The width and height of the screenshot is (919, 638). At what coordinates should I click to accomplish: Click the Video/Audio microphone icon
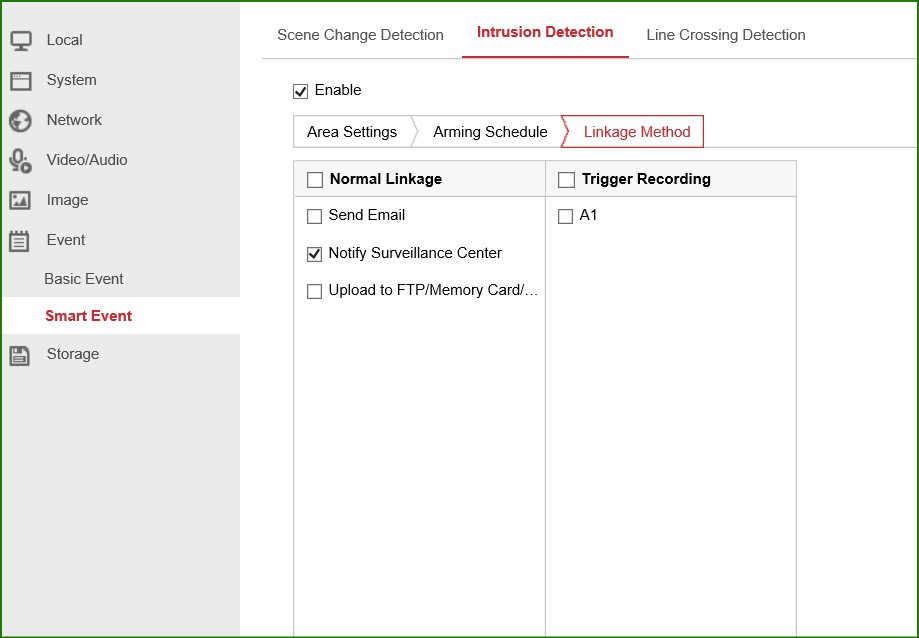[x=20, y=161]
